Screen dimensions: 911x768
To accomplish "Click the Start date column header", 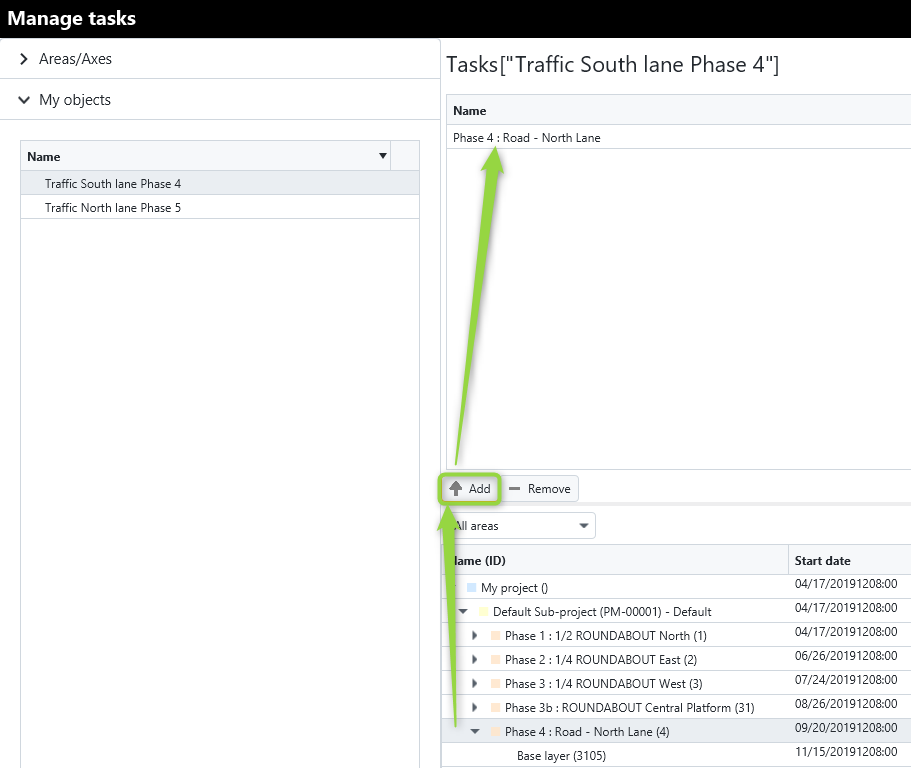I will 822,561.
